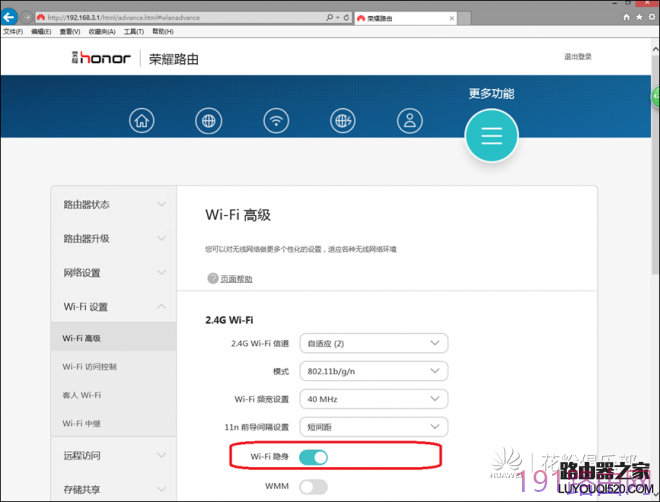
Task: Enable the WMM toggle
Action: 313,487
